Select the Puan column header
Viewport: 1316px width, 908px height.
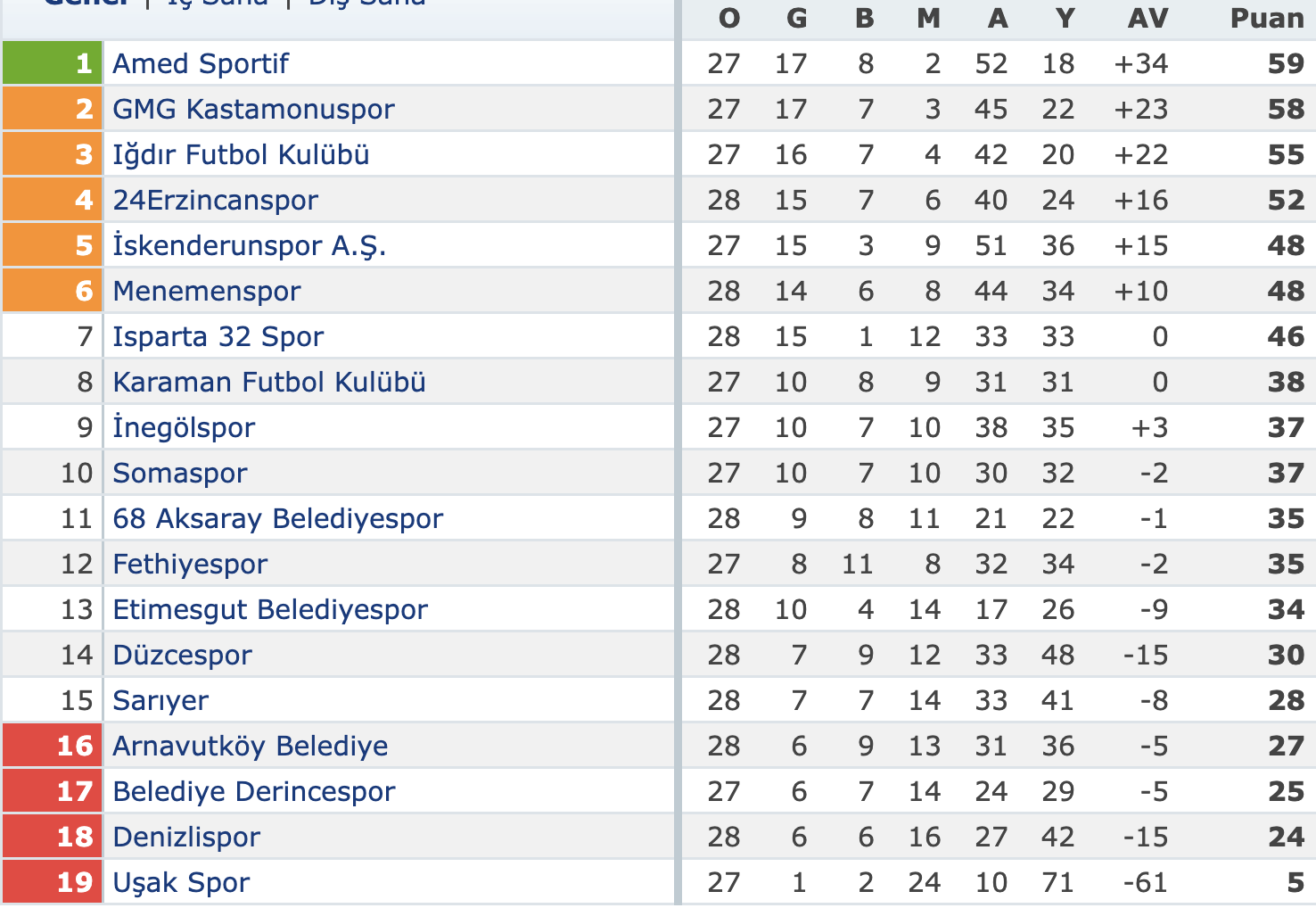(x=1267, y=18)
